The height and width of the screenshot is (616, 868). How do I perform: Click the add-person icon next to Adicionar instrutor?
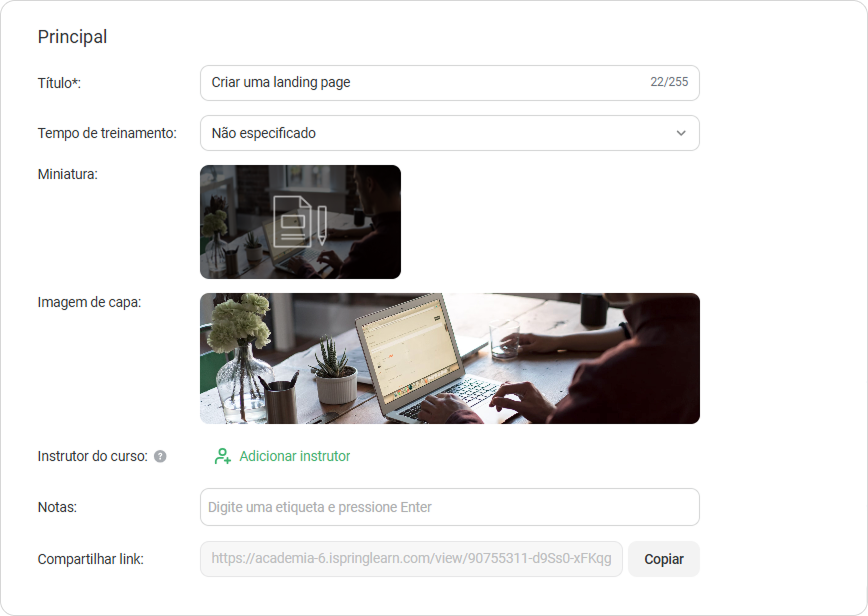[x=223, y=456]
